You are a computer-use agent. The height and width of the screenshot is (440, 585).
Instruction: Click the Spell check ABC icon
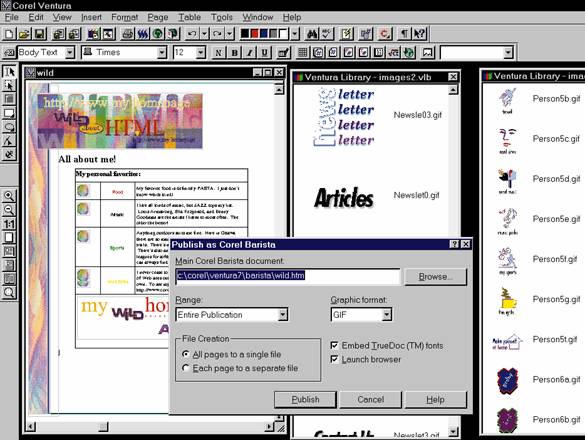click(326, 34)
